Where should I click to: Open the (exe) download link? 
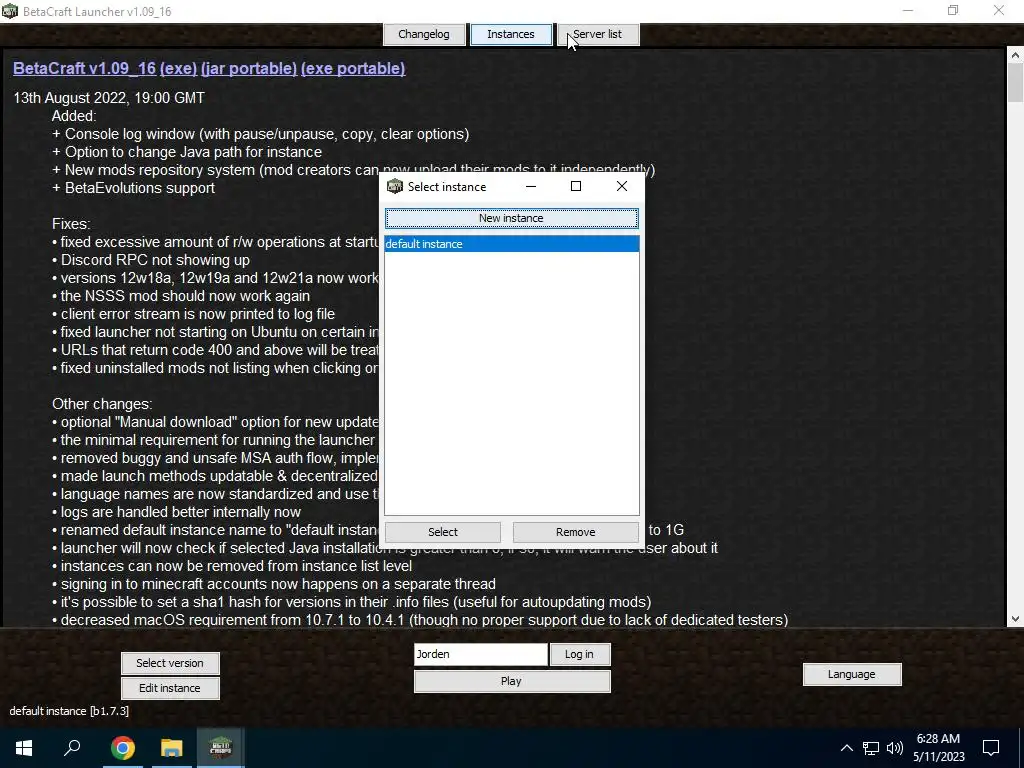click(178, 69)
